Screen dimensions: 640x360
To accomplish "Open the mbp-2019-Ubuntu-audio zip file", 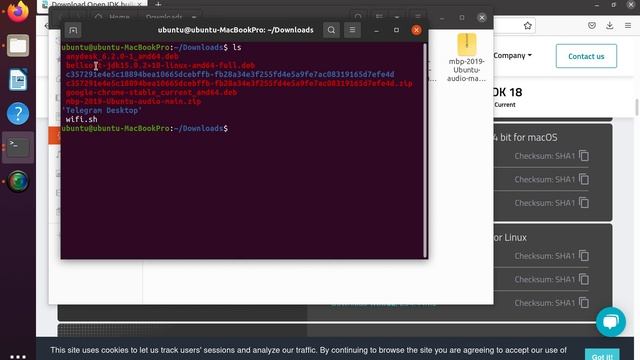I will pos(467,57).
